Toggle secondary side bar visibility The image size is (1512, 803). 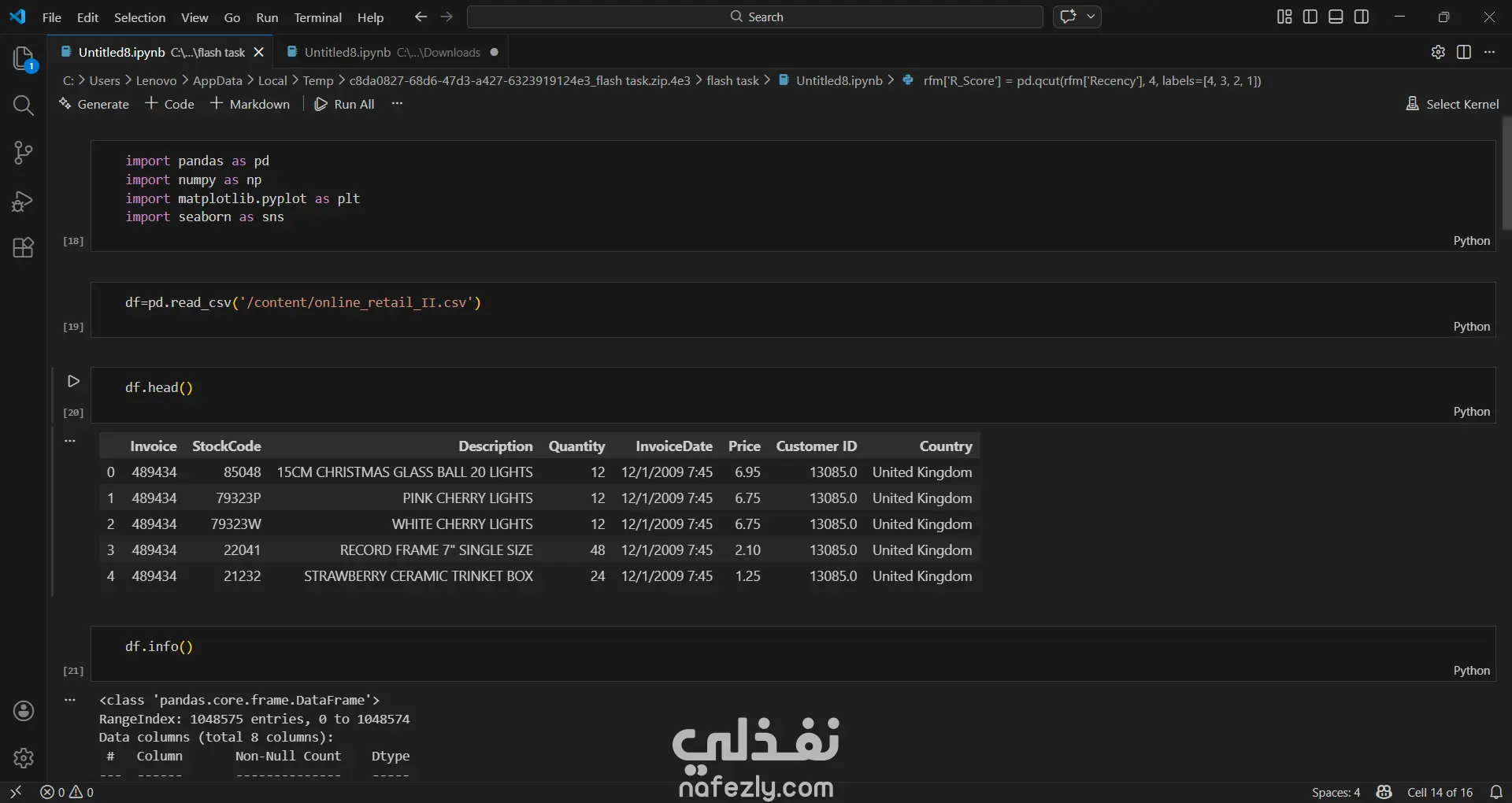pyautogui.click(x=1362, y=17)
